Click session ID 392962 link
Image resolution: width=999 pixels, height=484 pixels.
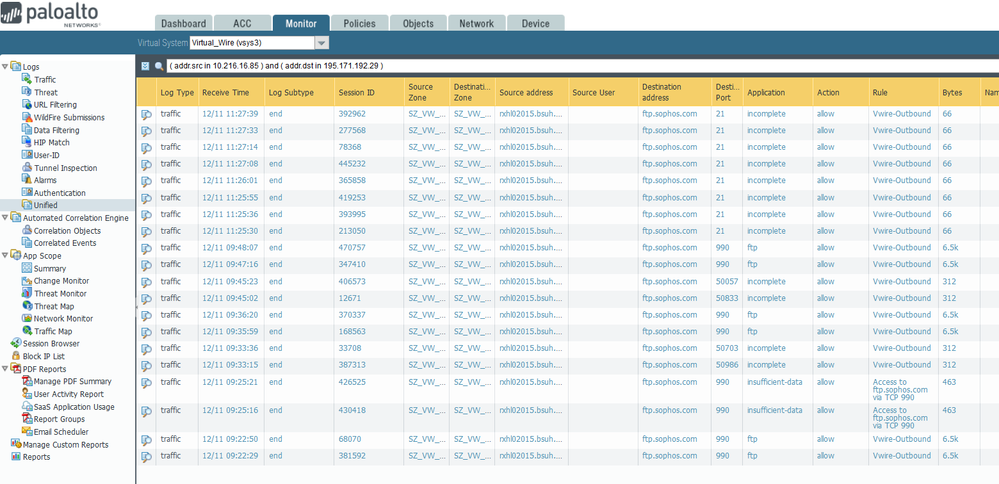352,114
